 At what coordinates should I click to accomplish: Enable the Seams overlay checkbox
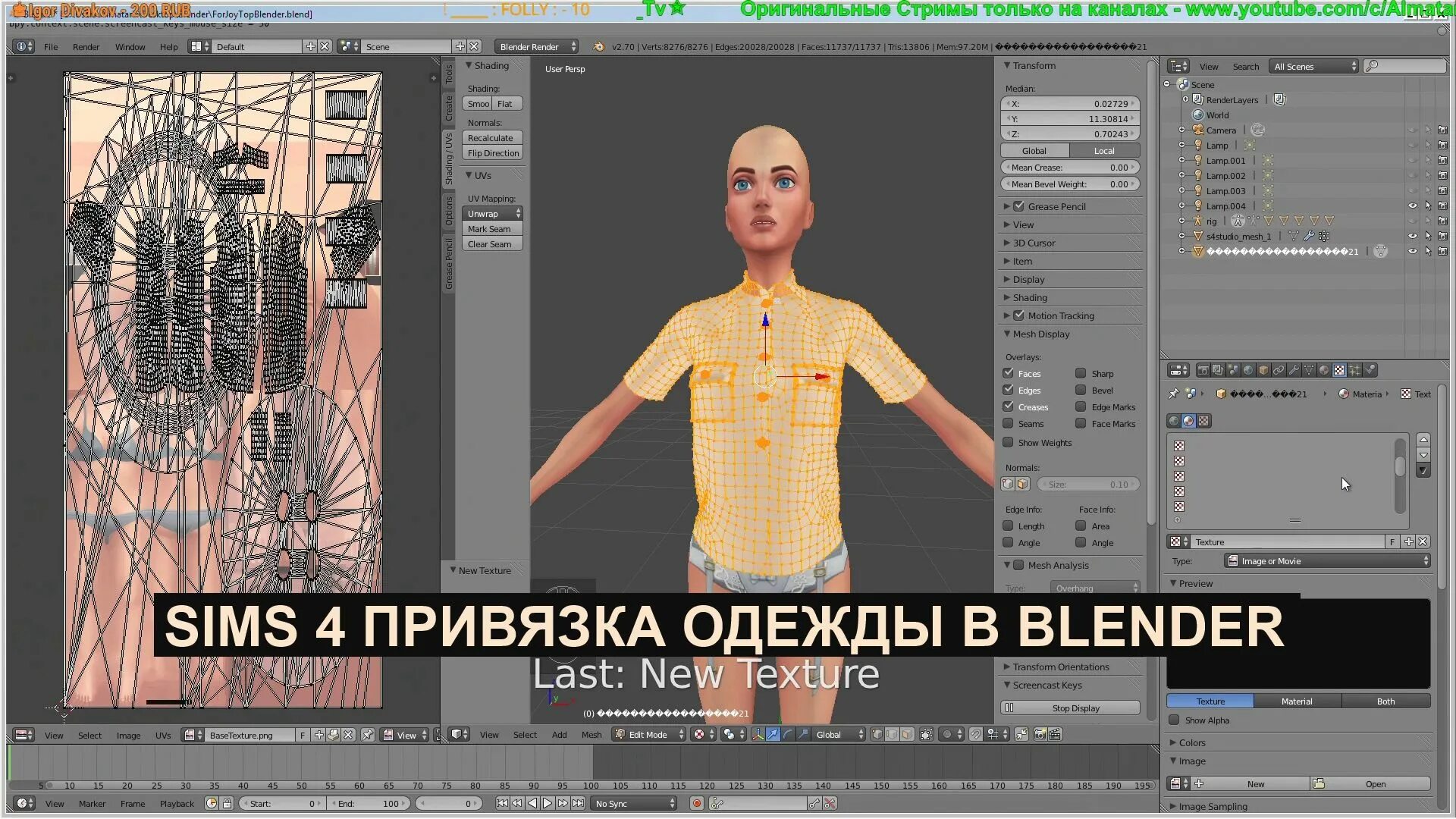[x=1008, y=423]
